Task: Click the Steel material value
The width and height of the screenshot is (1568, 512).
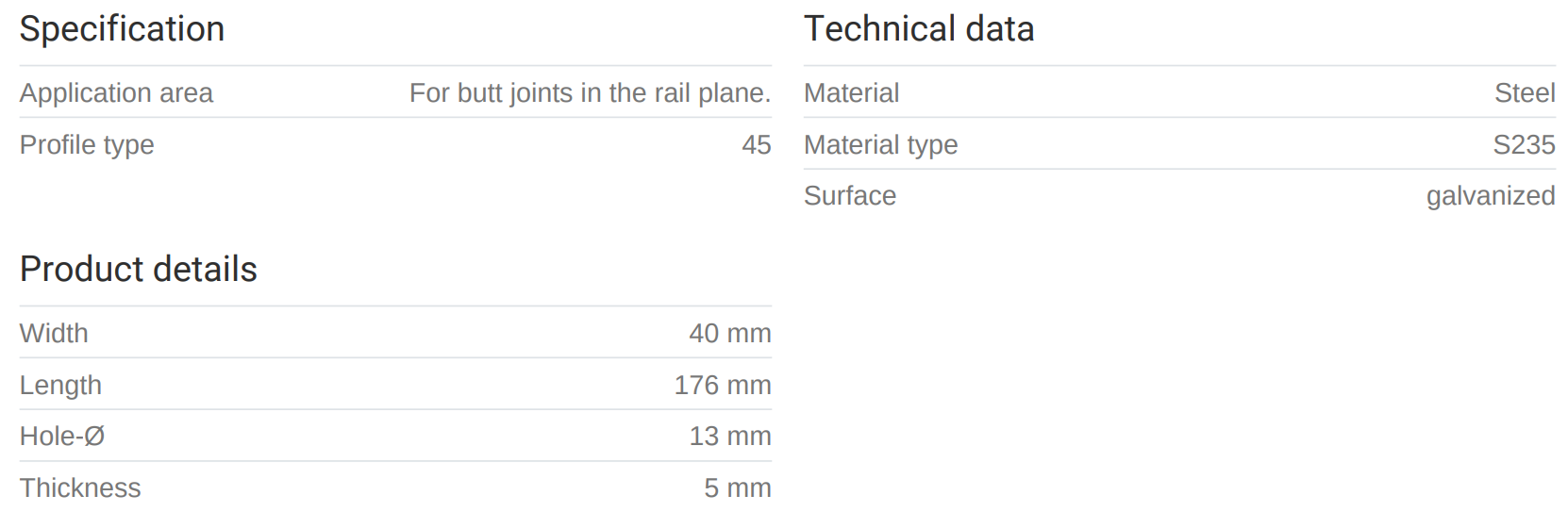Action: 1524,93
